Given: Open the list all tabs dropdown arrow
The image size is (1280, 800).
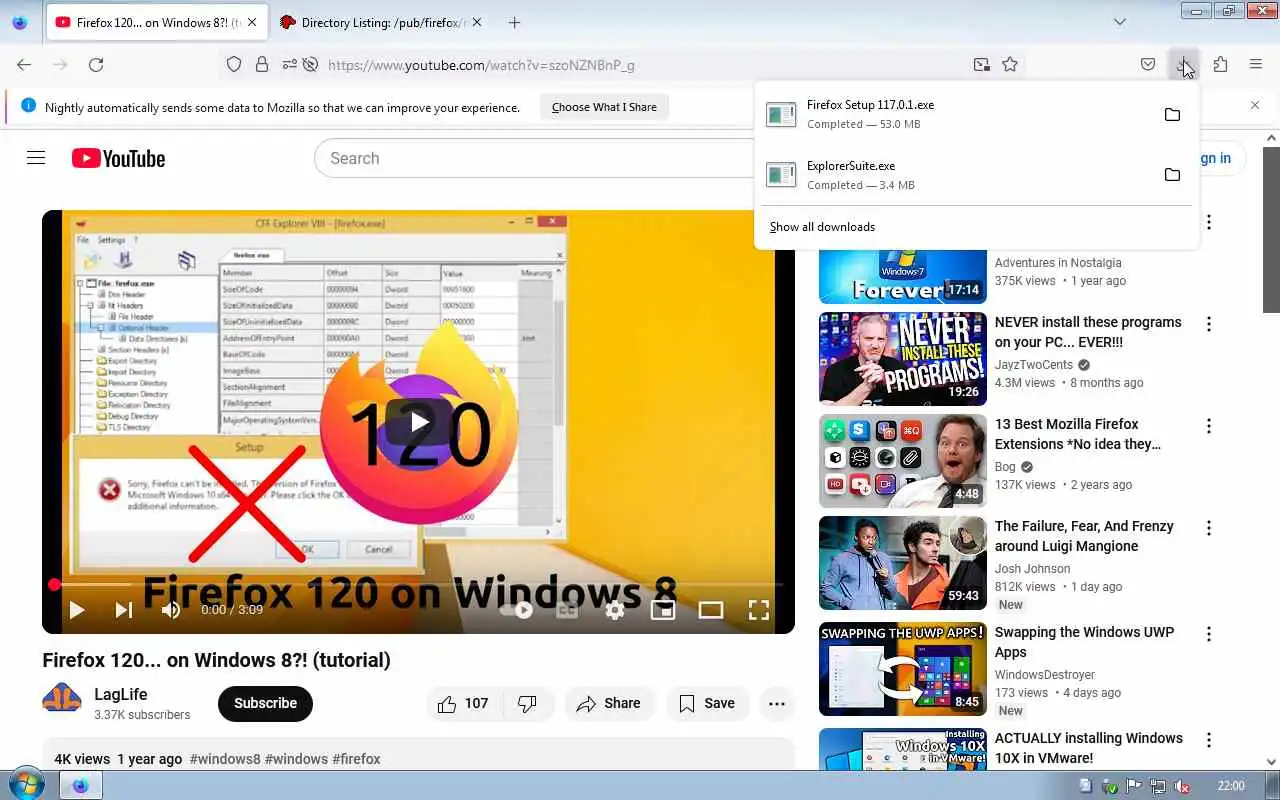Looking at the screenshot, I should pyautogui.click(x=1120, y=22).
